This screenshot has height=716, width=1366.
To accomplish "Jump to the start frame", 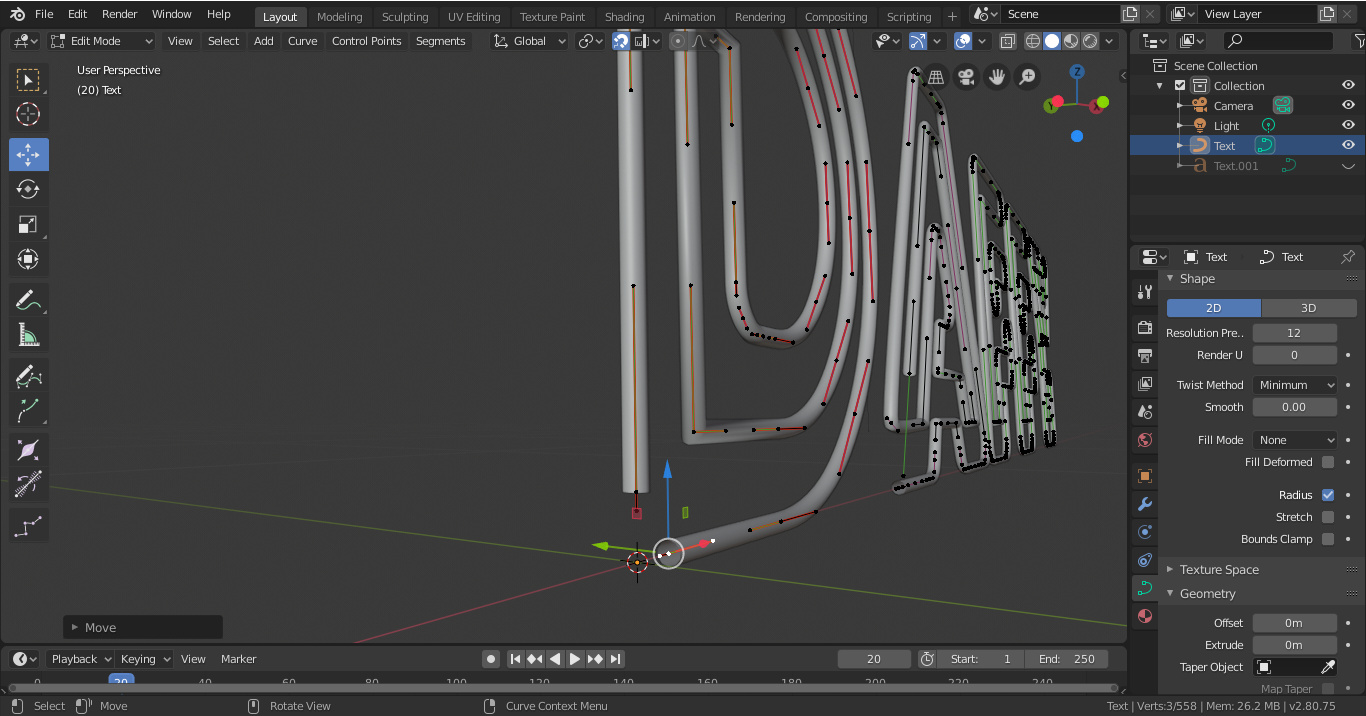I will tap(515, 659).
